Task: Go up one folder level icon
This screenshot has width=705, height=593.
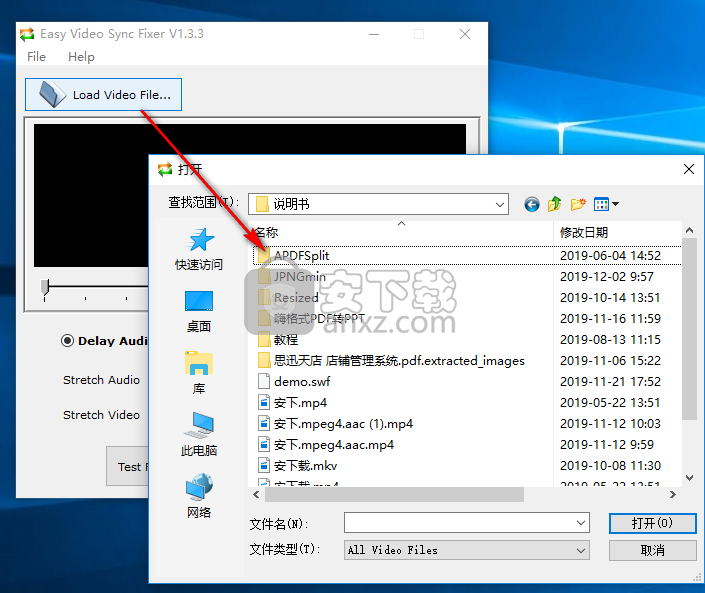Action: (x=555, y=204)
